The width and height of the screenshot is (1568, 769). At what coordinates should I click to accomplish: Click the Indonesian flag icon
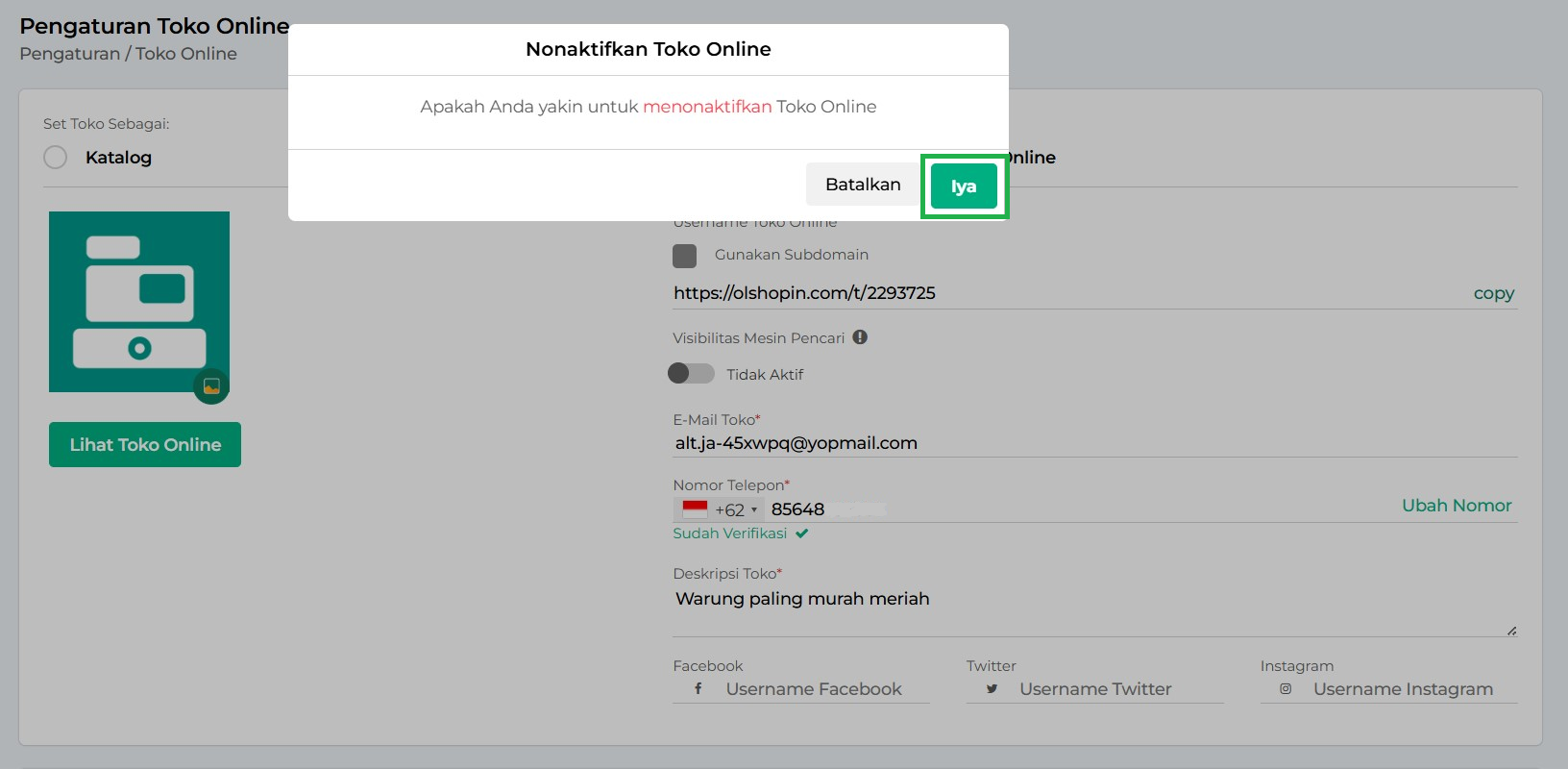click(695, 509)
